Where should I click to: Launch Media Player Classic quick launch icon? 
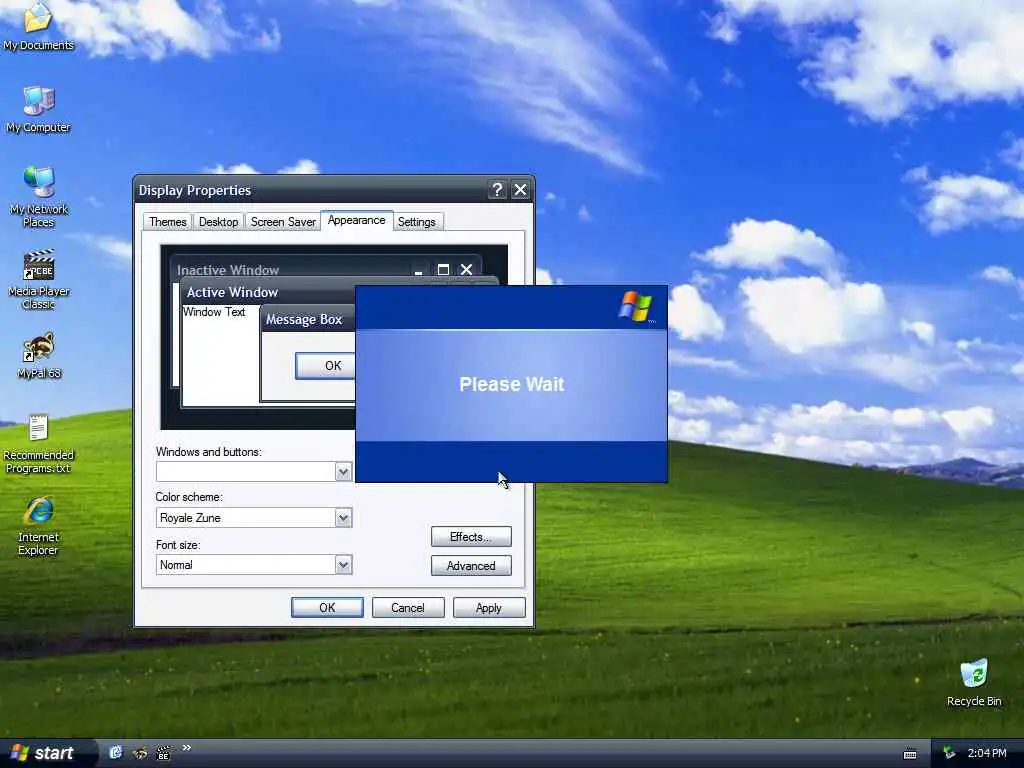(163, 753)
